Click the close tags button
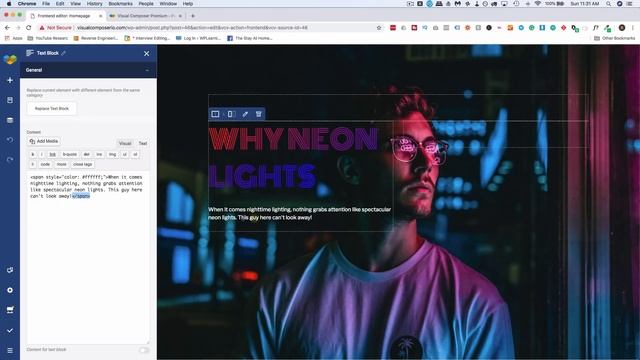640x360 pixels. tap(82, 164)
